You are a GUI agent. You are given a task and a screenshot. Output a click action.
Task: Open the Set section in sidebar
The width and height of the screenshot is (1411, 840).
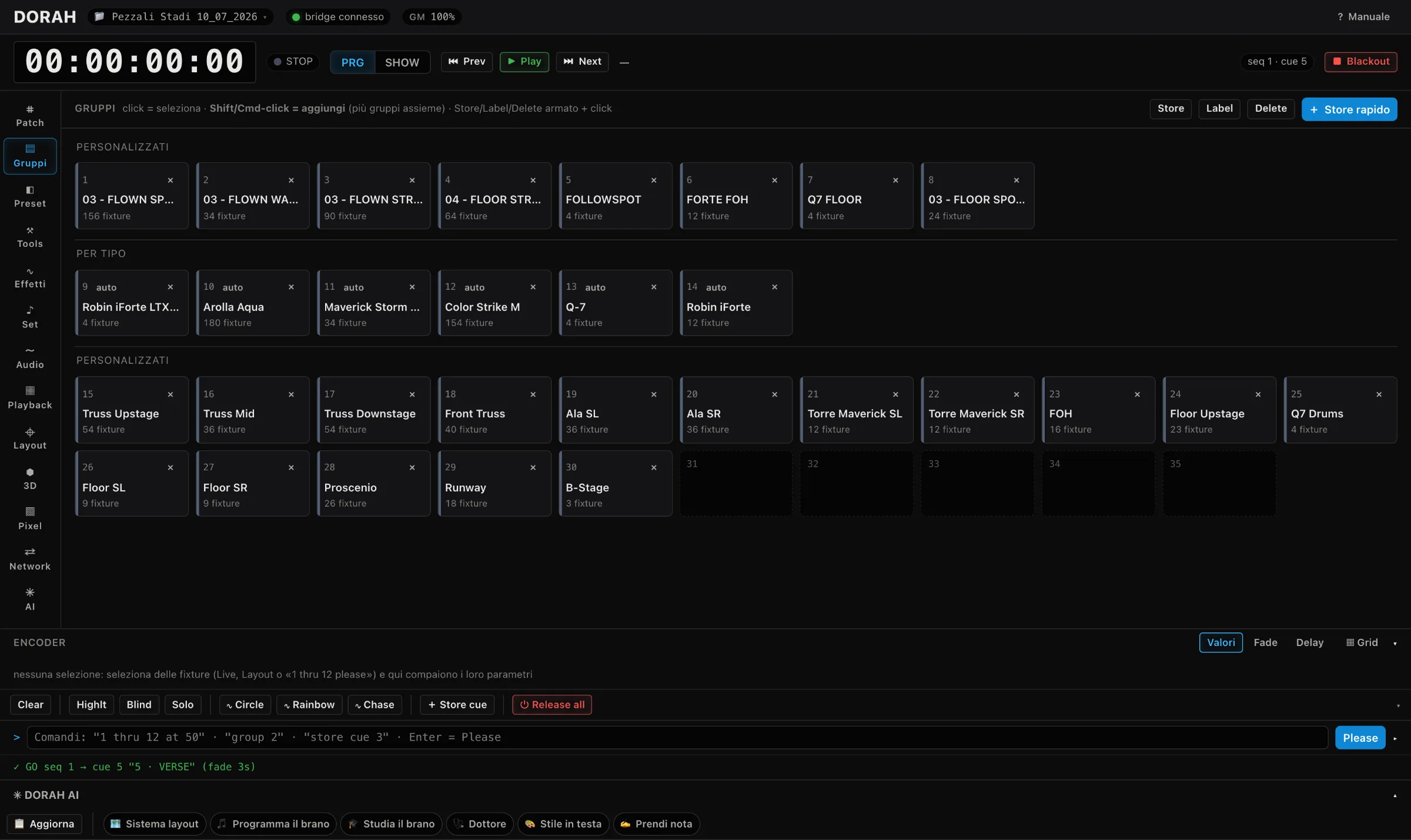(x=30, y=317)
